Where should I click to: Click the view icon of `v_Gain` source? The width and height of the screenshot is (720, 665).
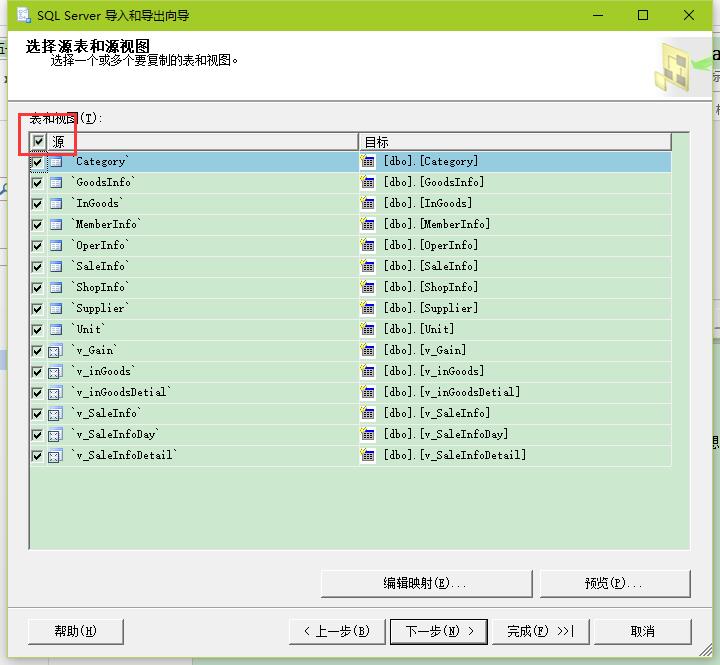click(x=55, y=351)
